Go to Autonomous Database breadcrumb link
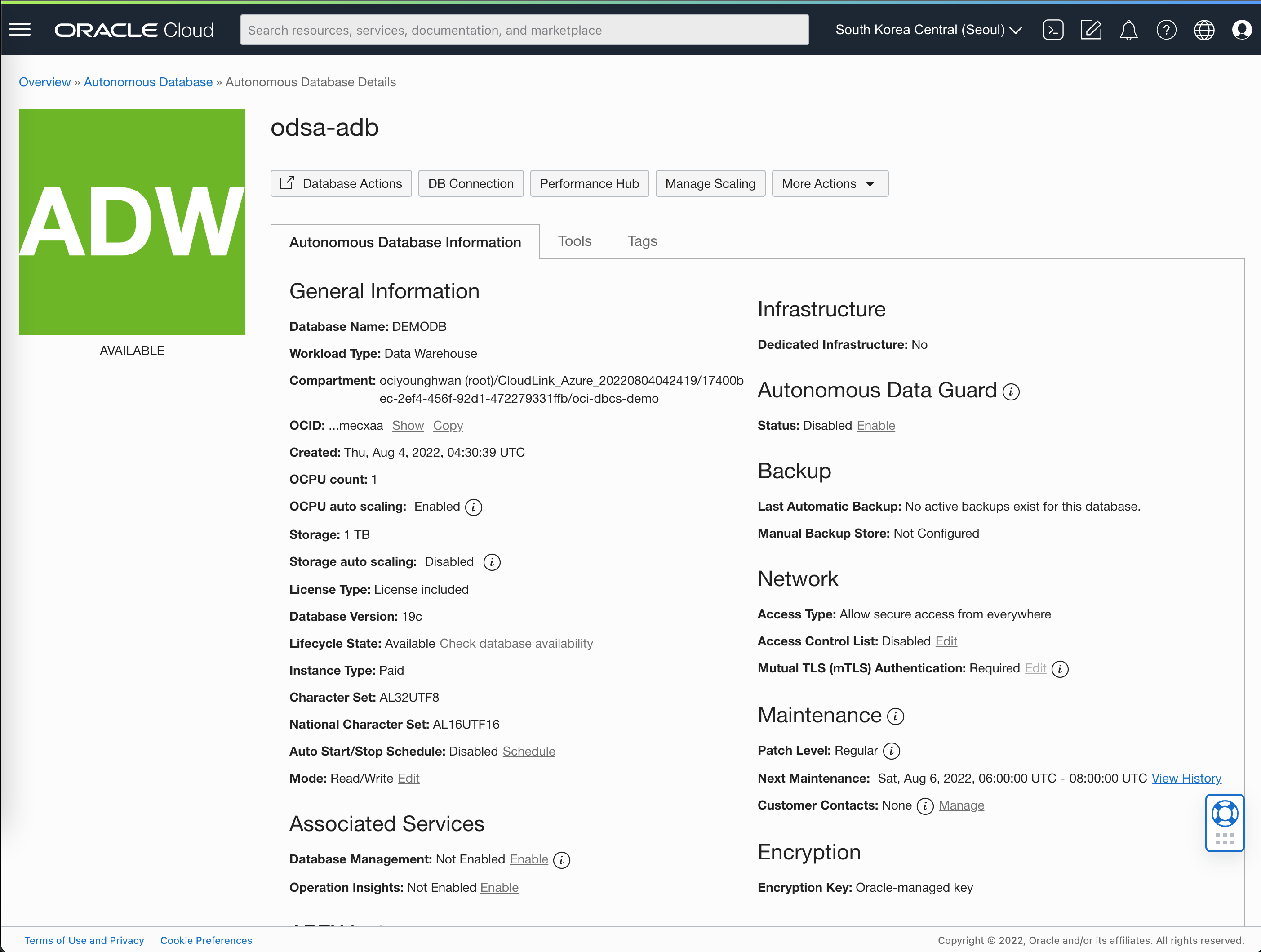This screenshot has height=952, width=1261. click(148, 82)
